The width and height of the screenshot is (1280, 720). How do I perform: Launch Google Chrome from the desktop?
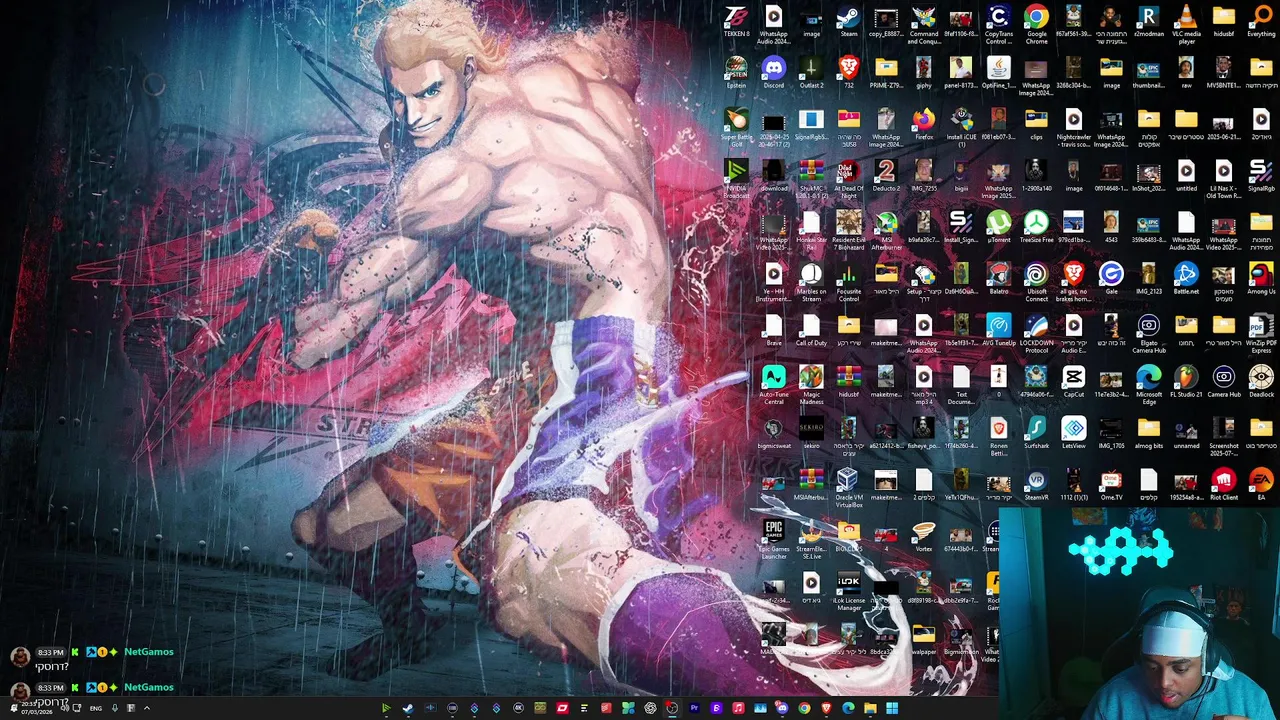click(1036, 24)
